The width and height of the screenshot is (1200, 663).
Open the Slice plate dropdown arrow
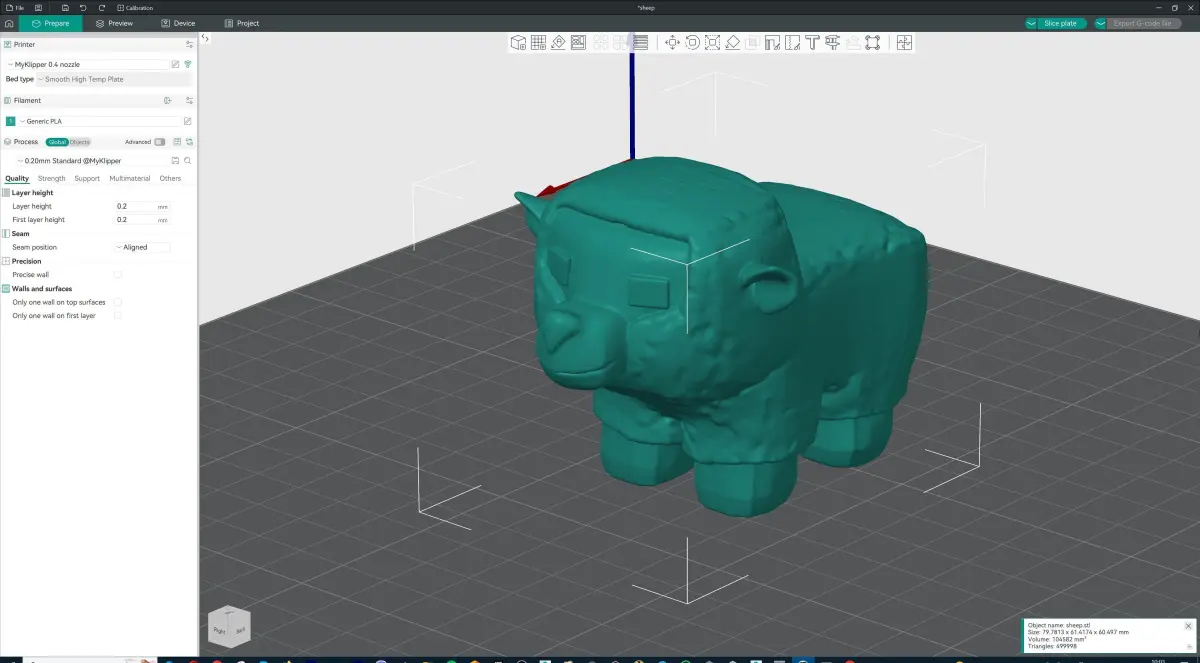[1031, 23]
